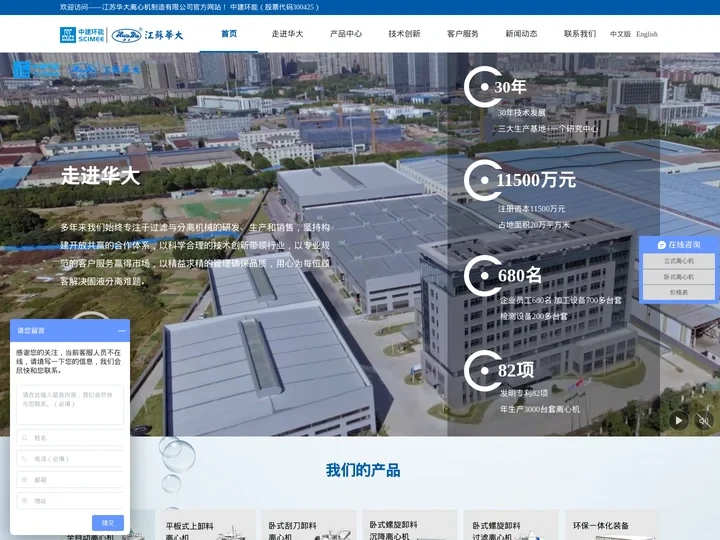Focus the message content text area

(x=70, y=405)
